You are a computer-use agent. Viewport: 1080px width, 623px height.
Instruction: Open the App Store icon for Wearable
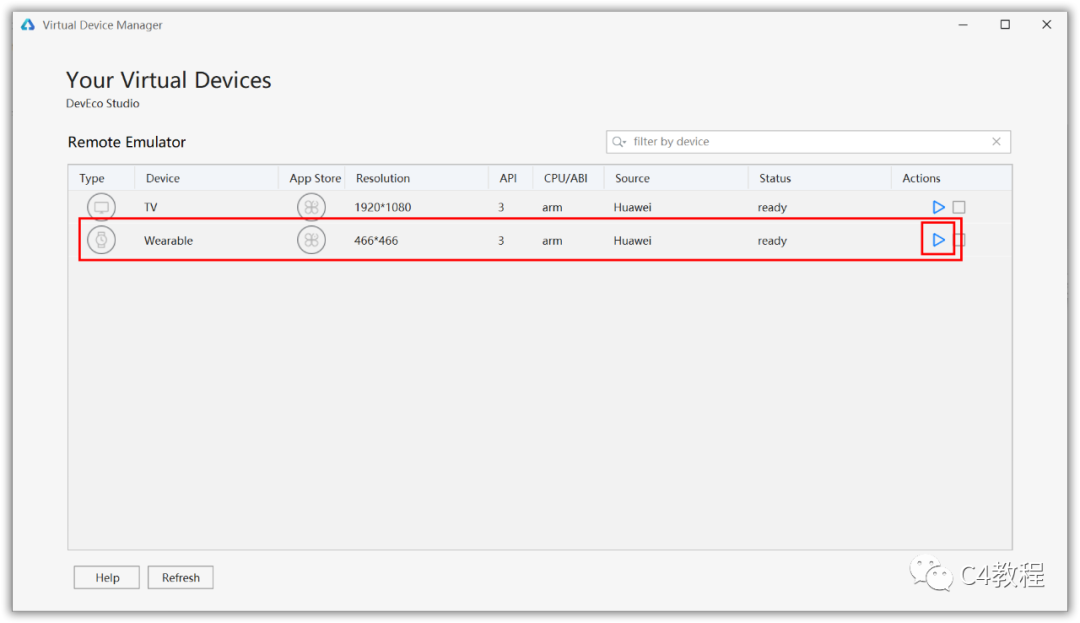311,240
